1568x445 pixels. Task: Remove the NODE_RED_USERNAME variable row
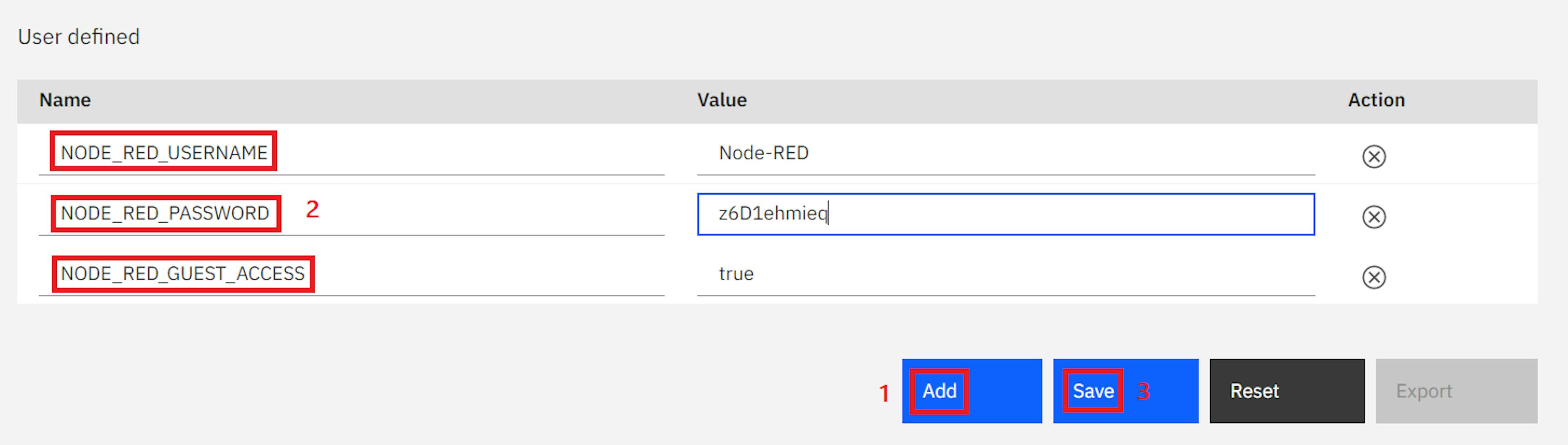point(1374,156)
